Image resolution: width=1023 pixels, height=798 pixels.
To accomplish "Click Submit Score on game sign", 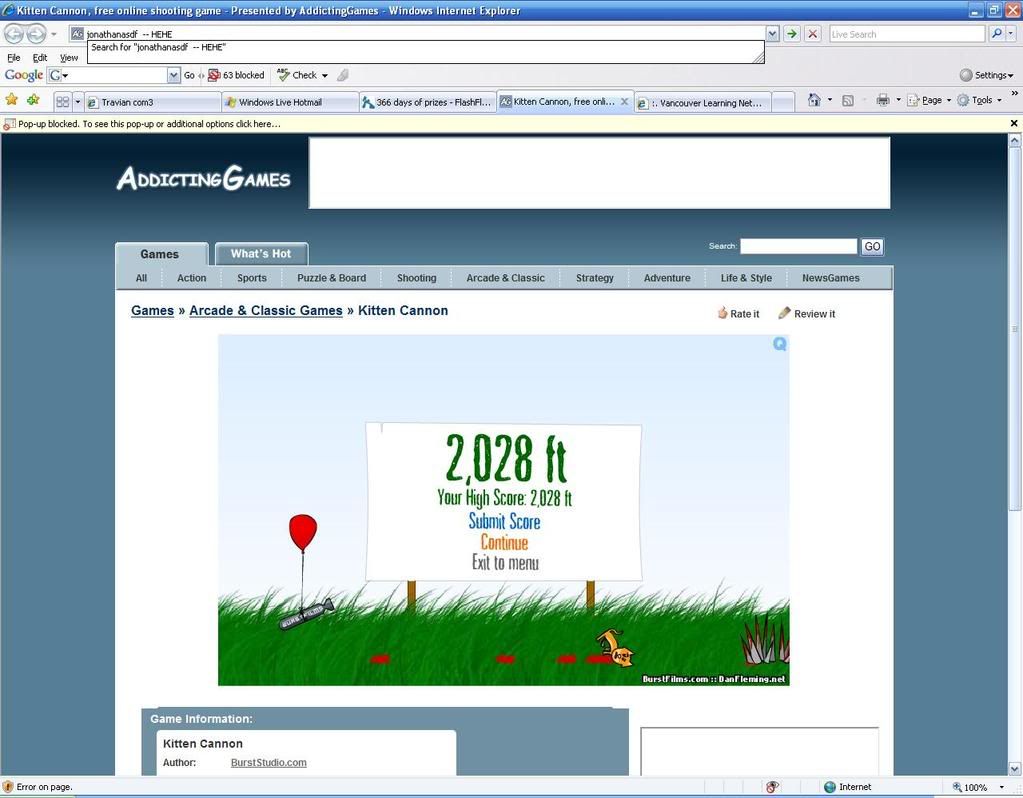I will coord(504,521).
